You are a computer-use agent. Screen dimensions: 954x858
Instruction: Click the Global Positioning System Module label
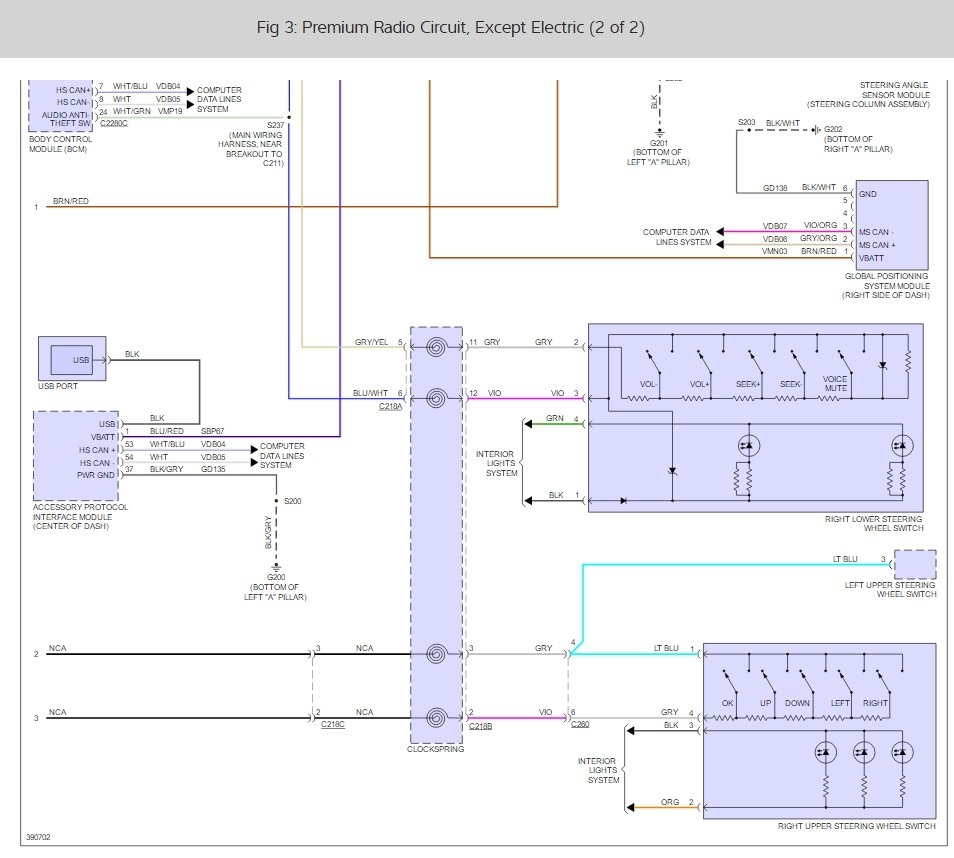point(886,281)
